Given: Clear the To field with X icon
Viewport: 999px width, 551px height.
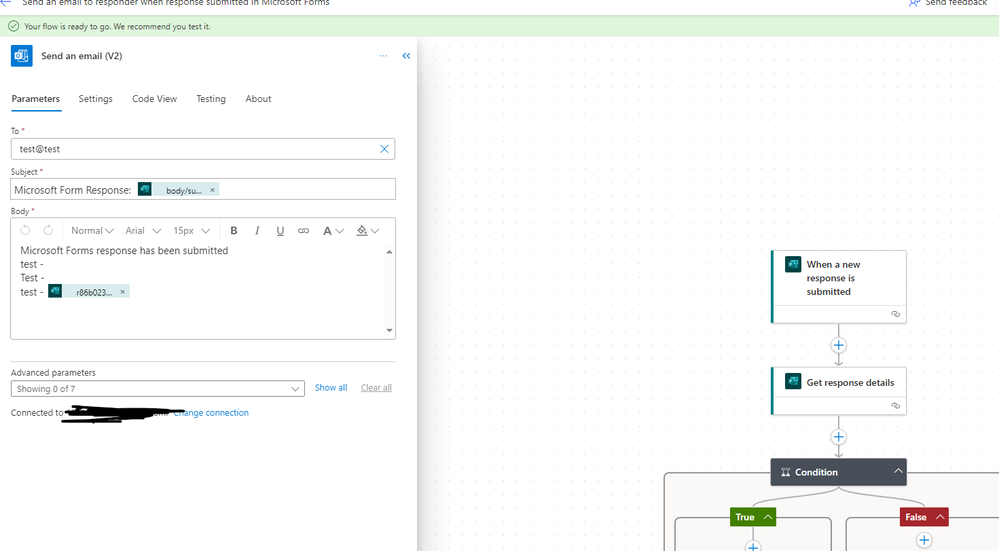Looking at the screenshot, I should [384, 149].
